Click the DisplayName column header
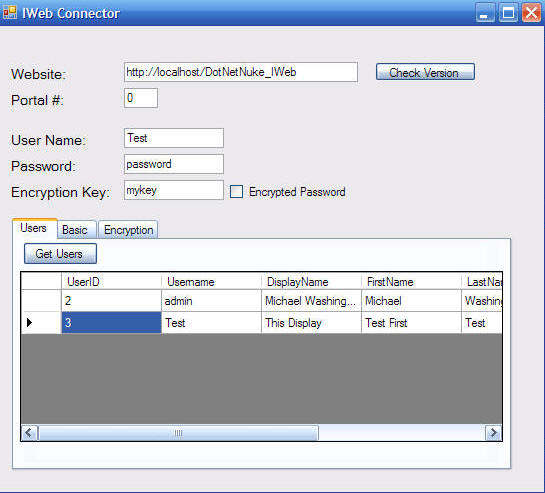The image size is (545, 493). pyautogui.click(x=311, y=281)
